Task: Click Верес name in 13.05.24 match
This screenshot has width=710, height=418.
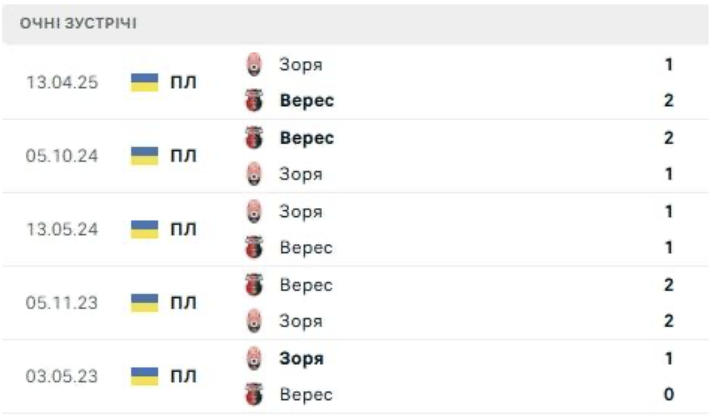Action: 306,248
